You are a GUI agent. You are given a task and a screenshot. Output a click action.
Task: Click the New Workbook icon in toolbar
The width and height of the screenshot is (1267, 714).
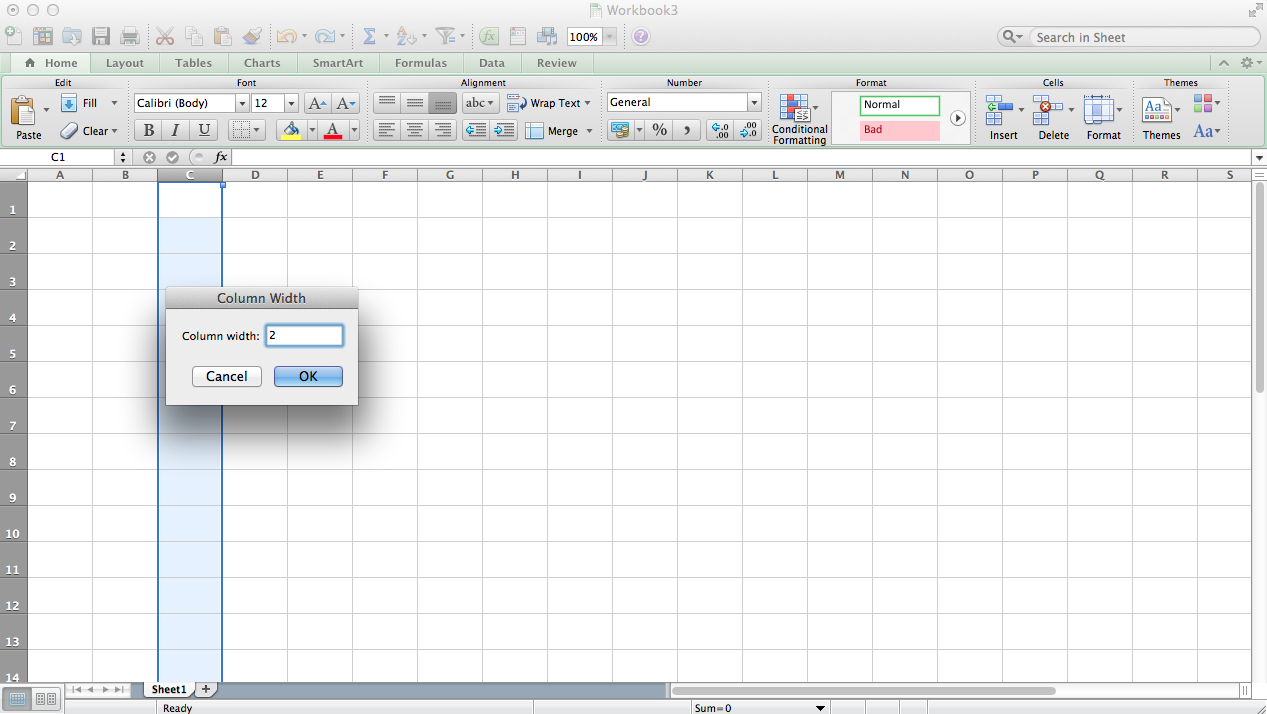pos(13,36)
